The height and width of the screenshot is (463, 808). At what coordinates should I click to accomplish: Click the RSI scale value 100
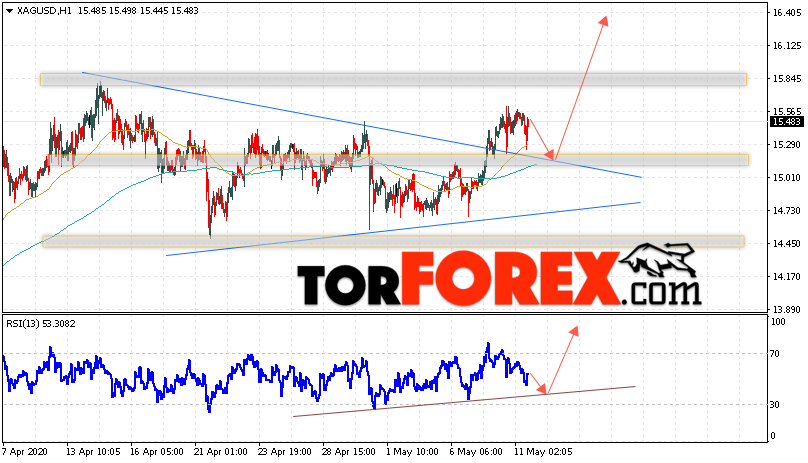tap(778, 322)
